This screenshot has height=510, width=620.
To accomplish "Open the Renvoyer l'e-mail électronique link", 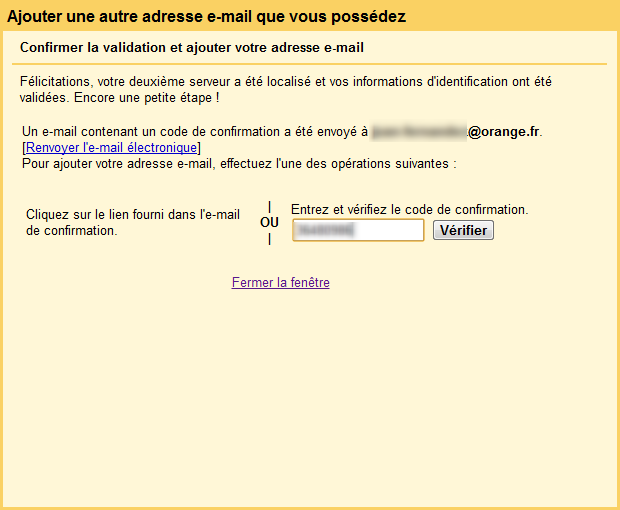I will [112, 147].
